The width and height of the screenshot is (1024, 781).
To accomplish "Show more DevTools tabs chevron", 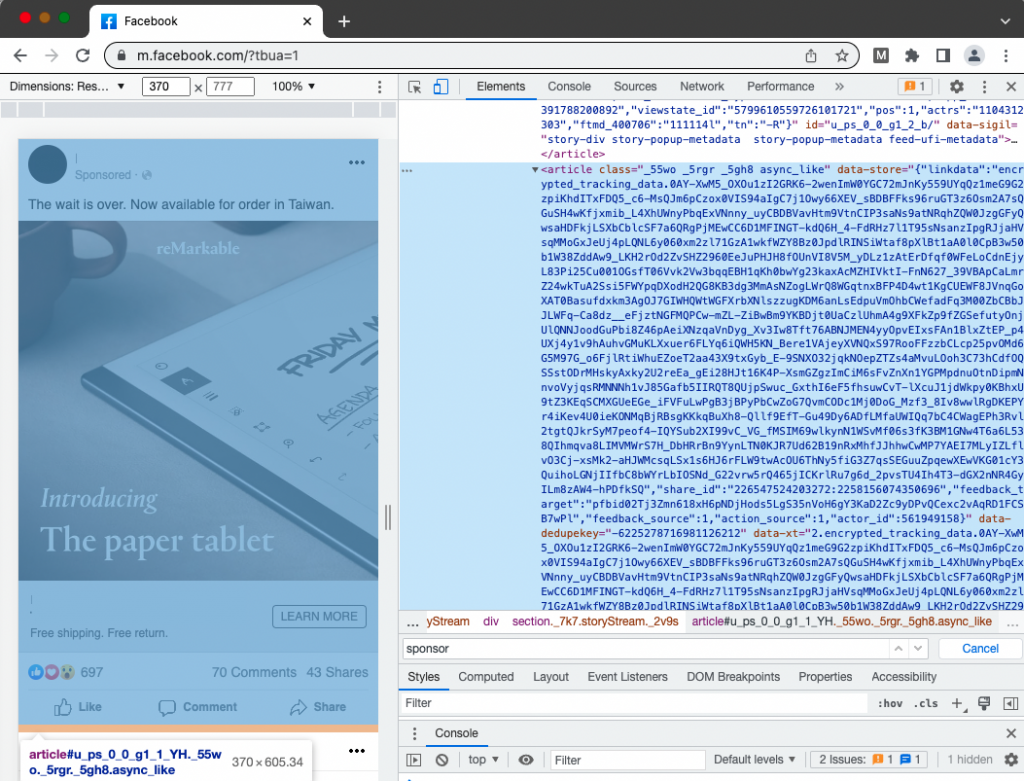I will click(839, 86).
